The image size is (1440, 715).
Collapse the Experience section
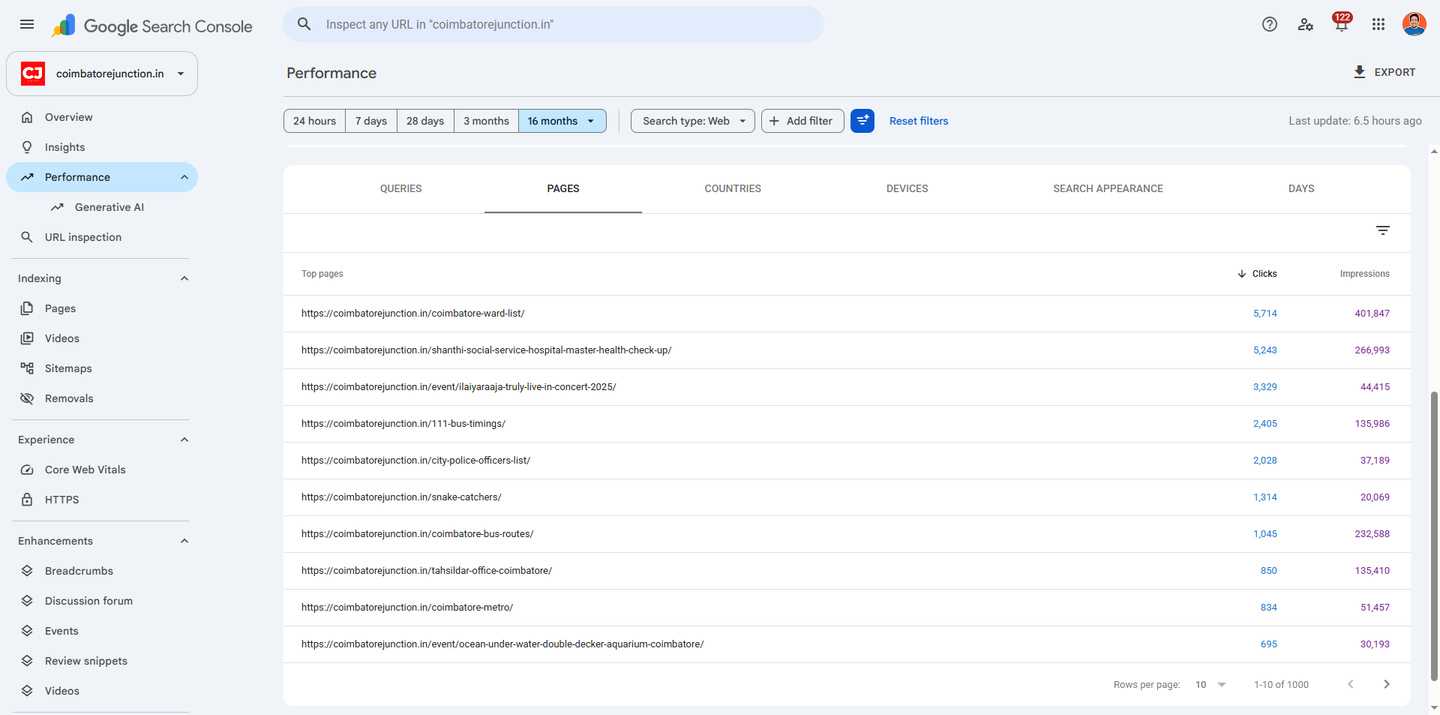[x=184, y=439]
